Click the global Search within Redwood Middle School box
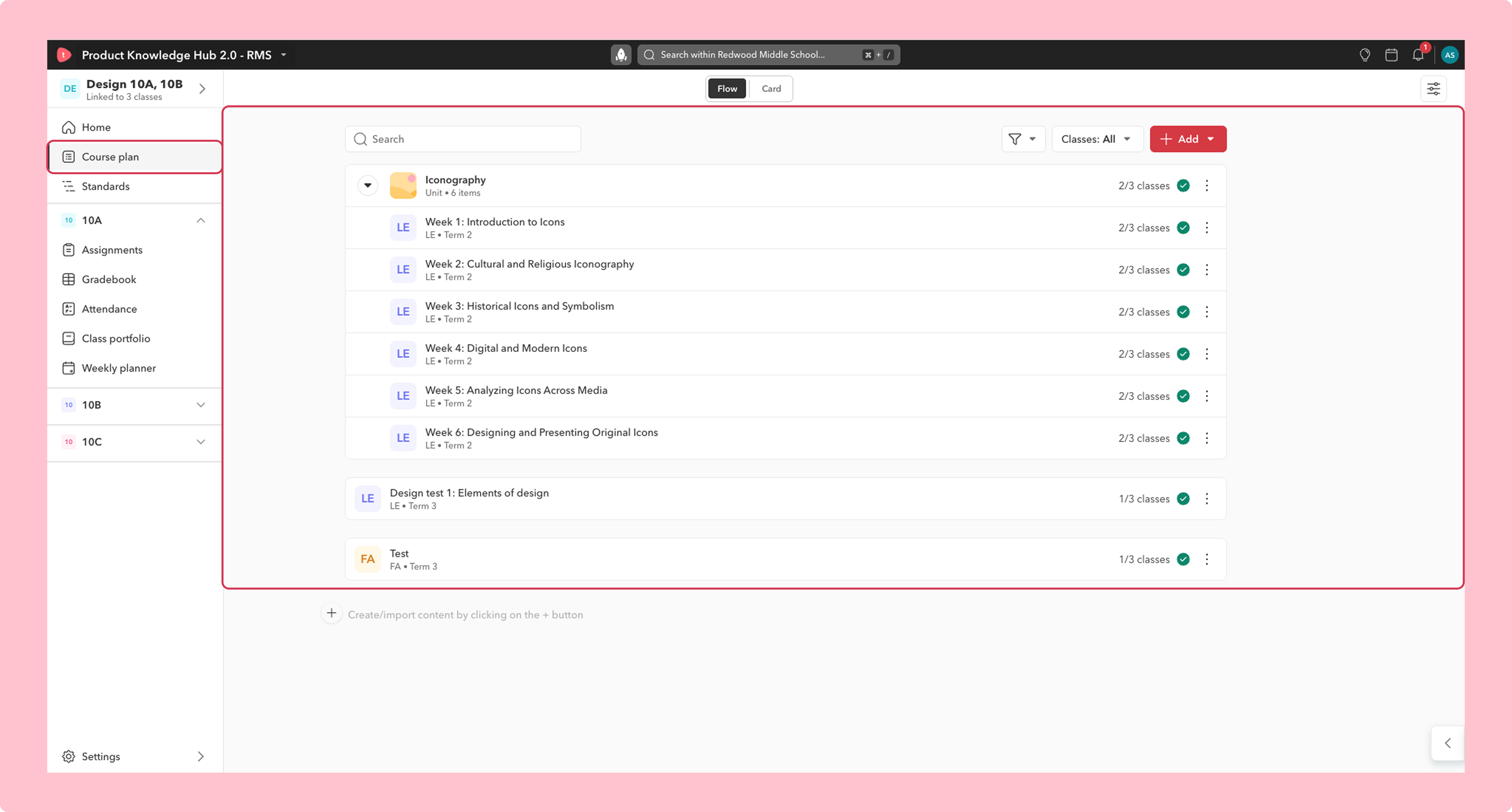Screen dimensions: 1512x812 click(768, 55)
